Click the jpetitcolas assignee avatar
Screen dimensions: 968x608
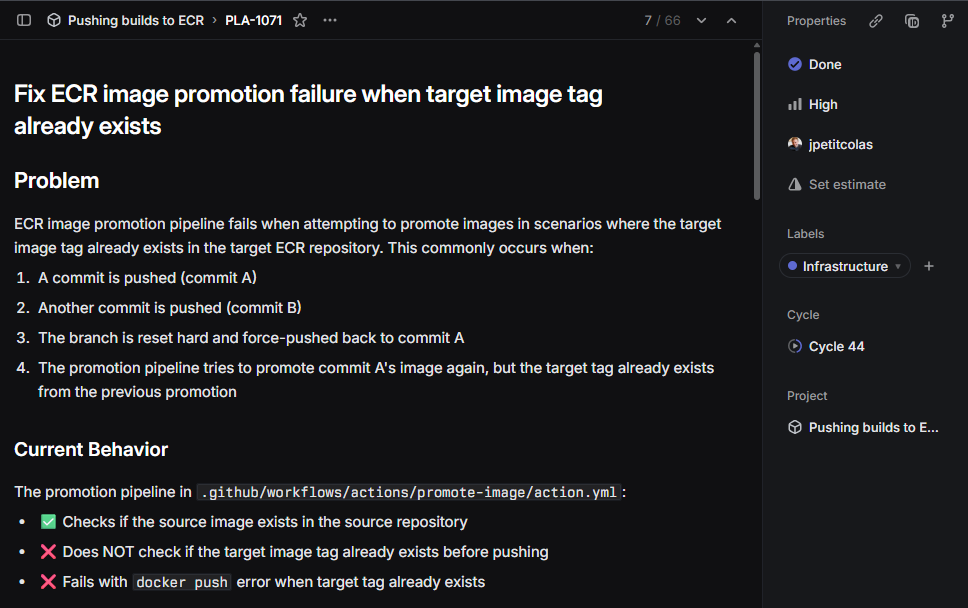point(793,144)
